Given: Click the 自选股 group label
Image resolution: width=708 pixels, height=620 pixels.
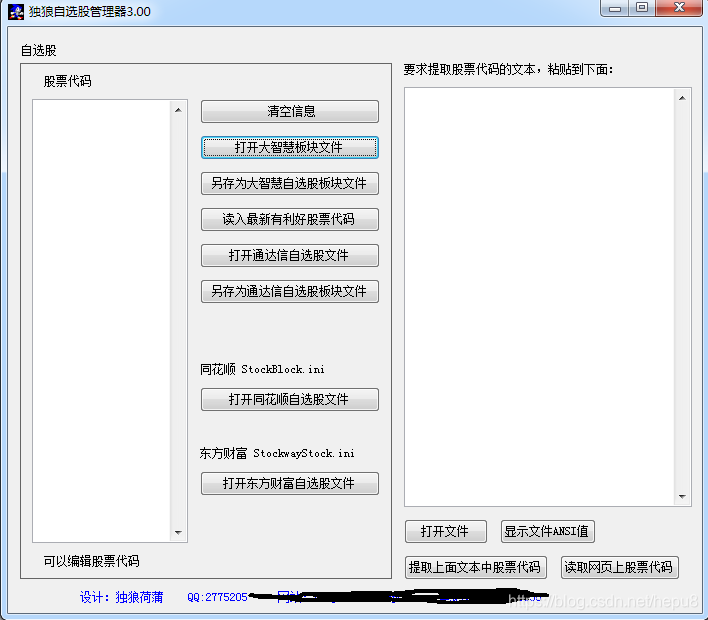Looking at the screenshot, I should (x=39, y=51).
